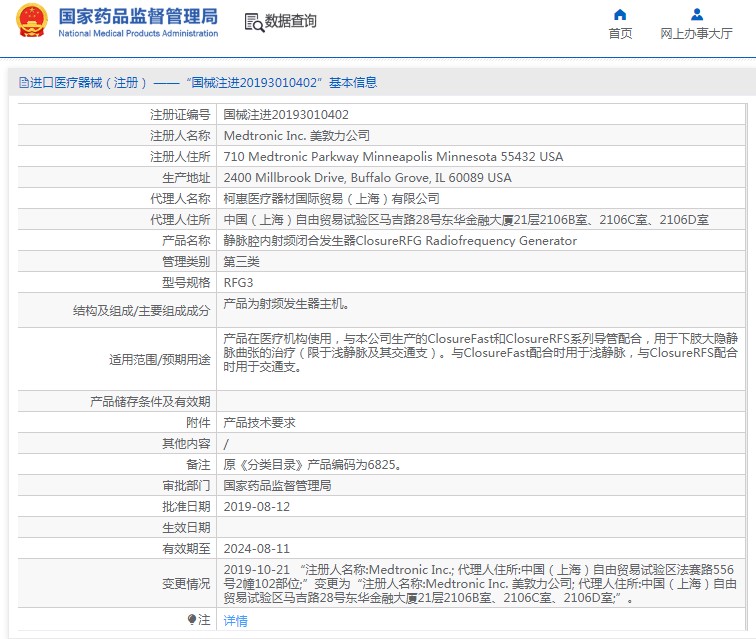Click 变更情况 row label
This screenshot has height=639, width=756.
pyautogui.click(x=186, y=584)
